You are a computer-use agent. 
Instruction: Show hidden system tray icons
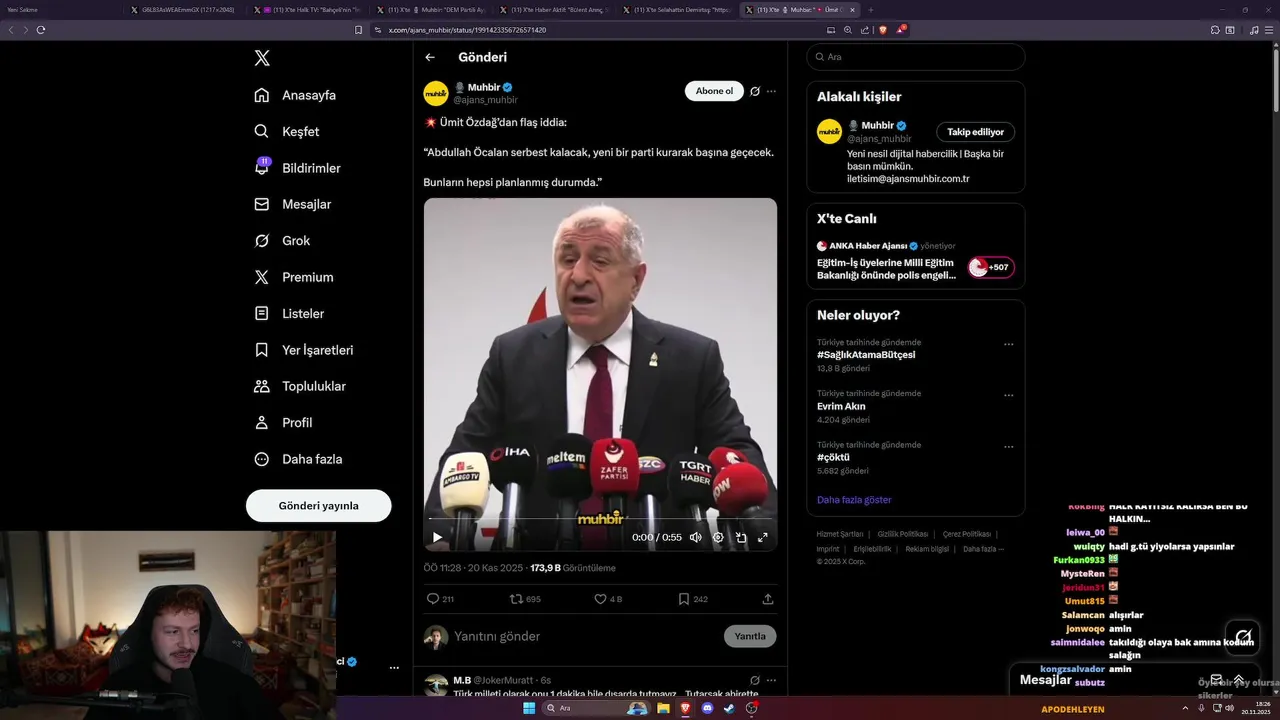[x=1185, y=708]
